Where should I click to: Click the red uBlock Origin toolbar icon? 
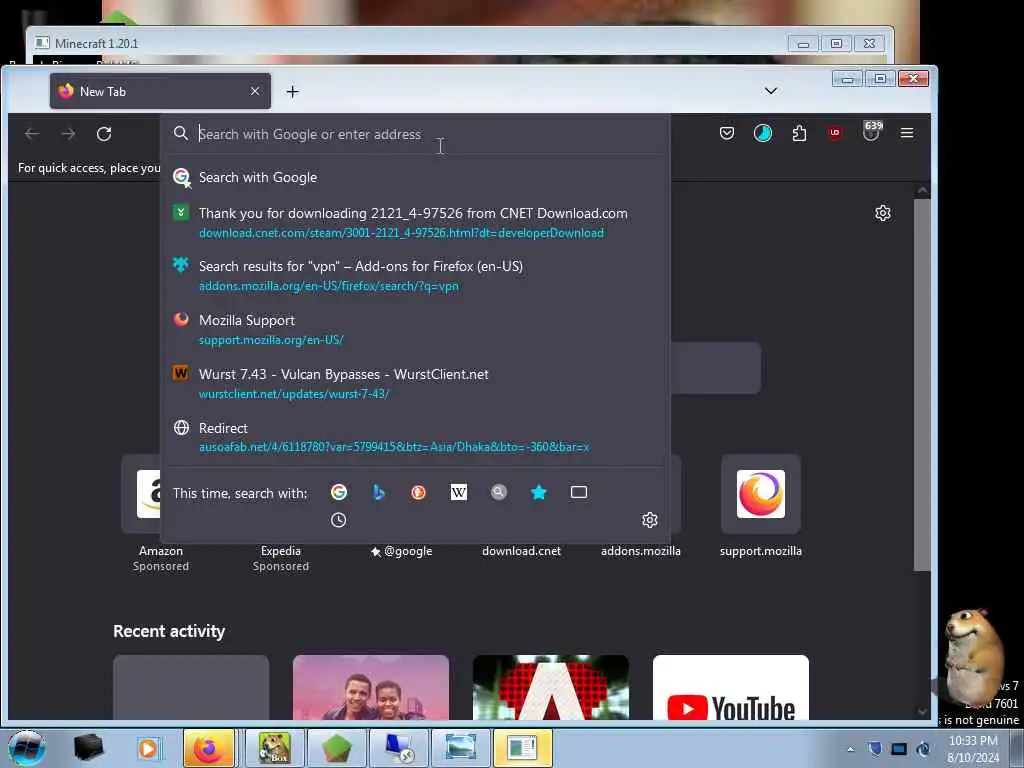point(835,133)
